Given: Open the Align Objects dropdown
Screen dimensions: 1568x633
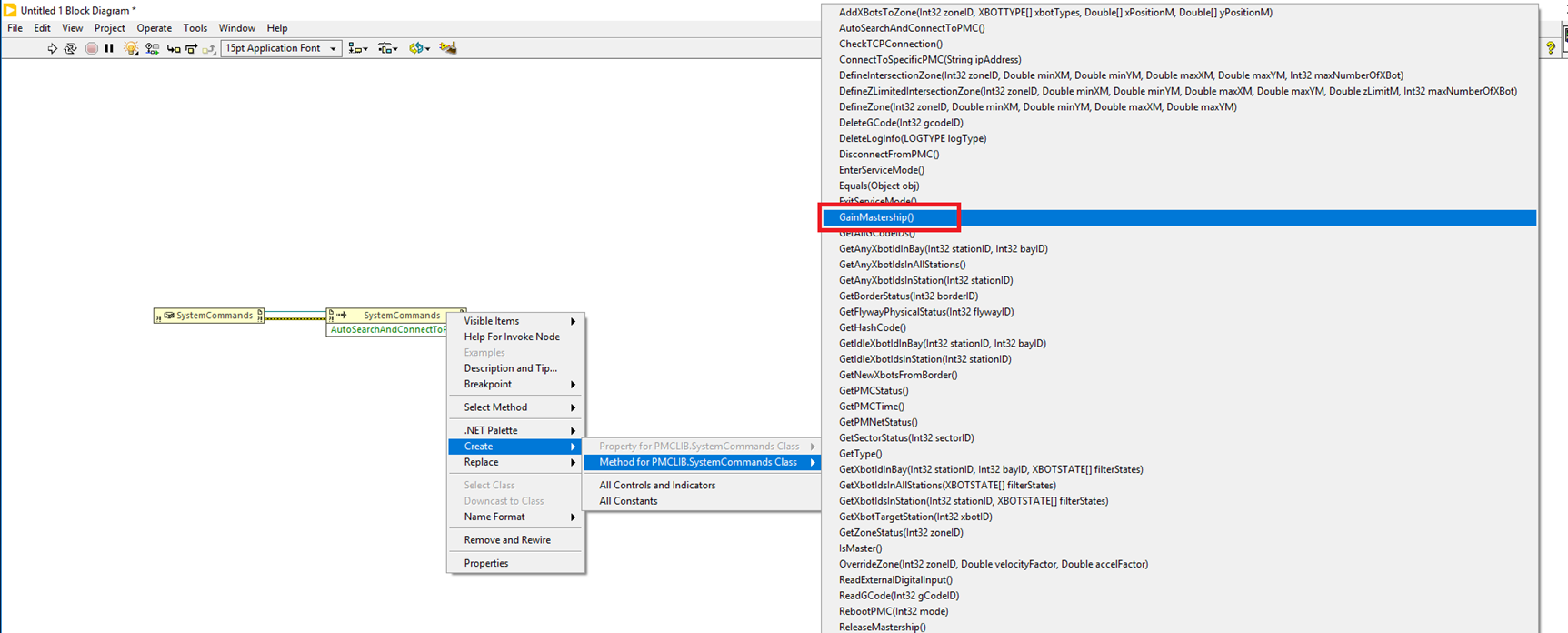Looking at the screenshot, I should click(x=358, y=48).
